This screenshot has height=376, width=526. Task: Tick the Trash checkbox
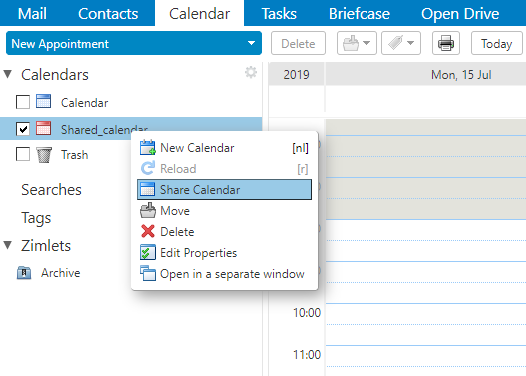[x=23, y=154]
